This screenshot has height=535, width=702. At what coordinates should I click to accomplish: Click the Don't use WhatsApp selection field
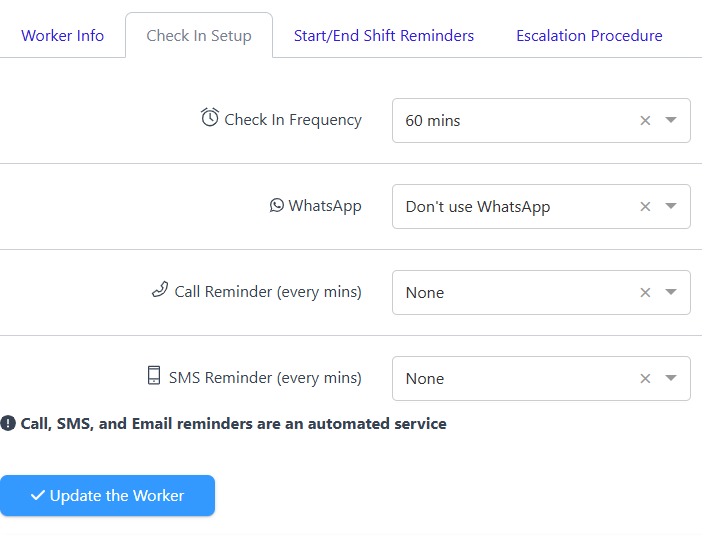tap(541, 206)
